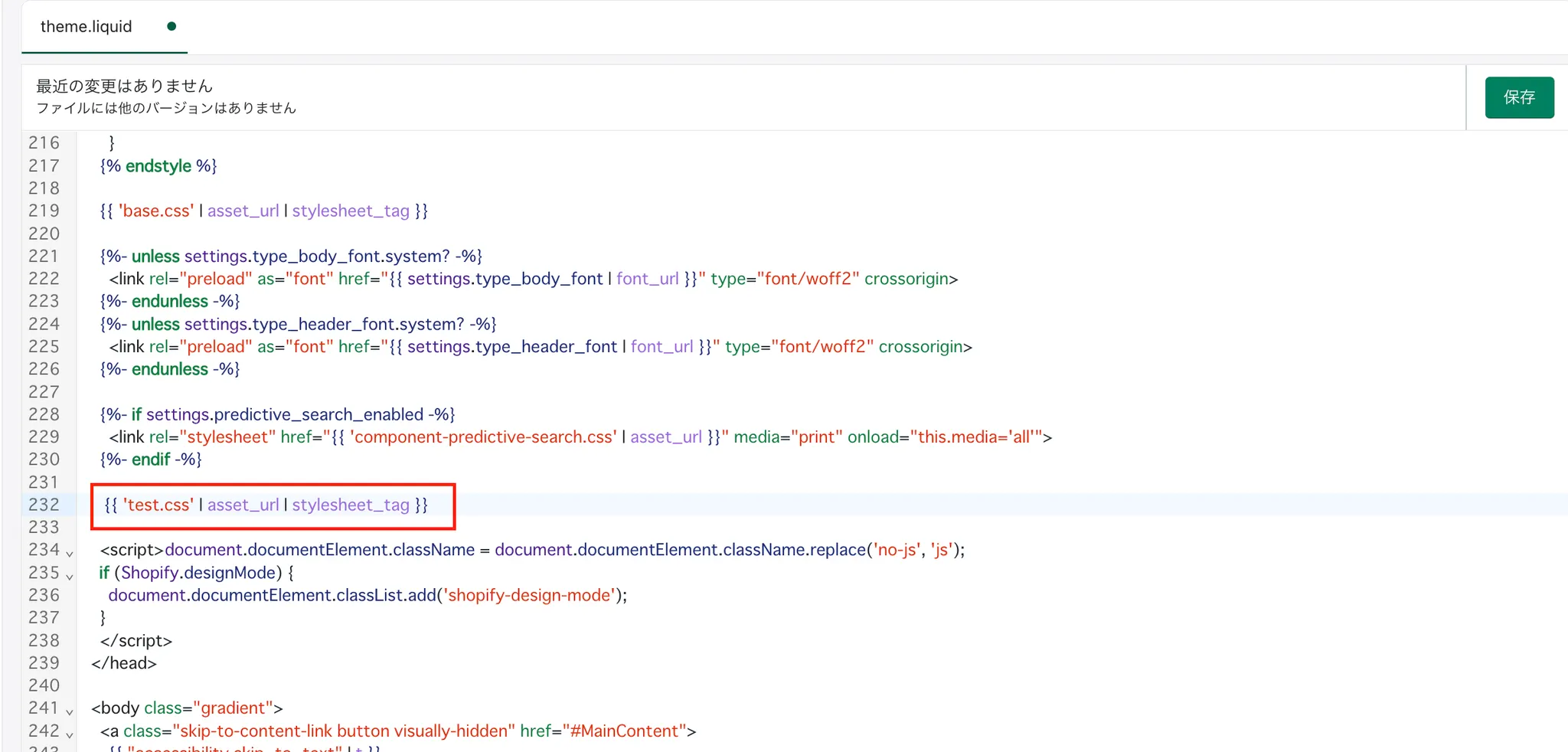Click the closing </script> tag
Screen dimensions: 1568x752
point(136,640)
